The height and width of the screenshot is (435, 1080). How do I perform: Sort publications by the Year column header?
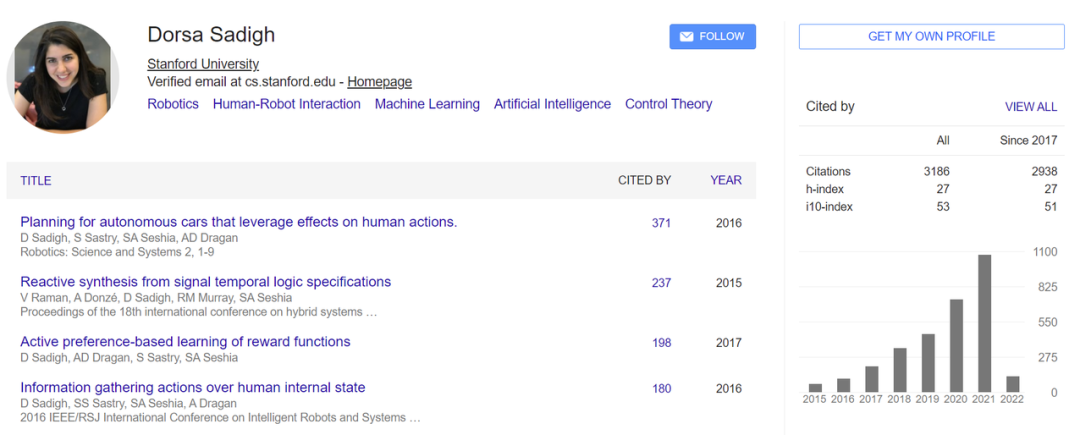726,181
